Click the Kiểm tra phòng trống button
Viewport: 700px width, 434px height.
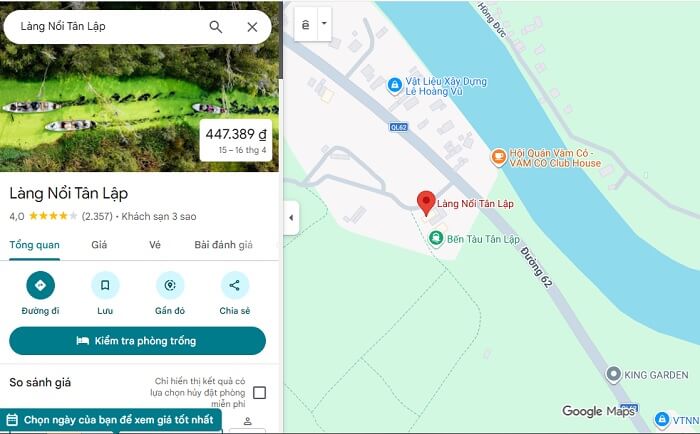click(x=138, y=341)
